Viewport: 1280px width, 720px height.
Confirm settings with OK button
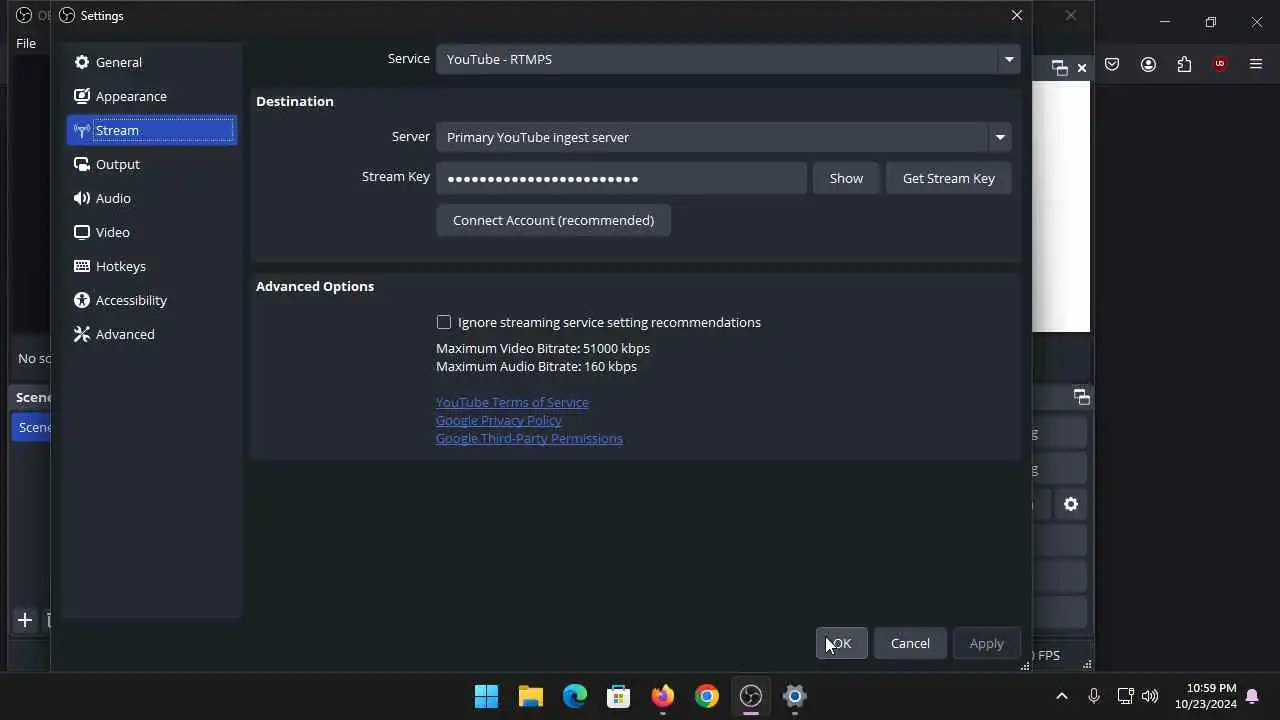842,643
